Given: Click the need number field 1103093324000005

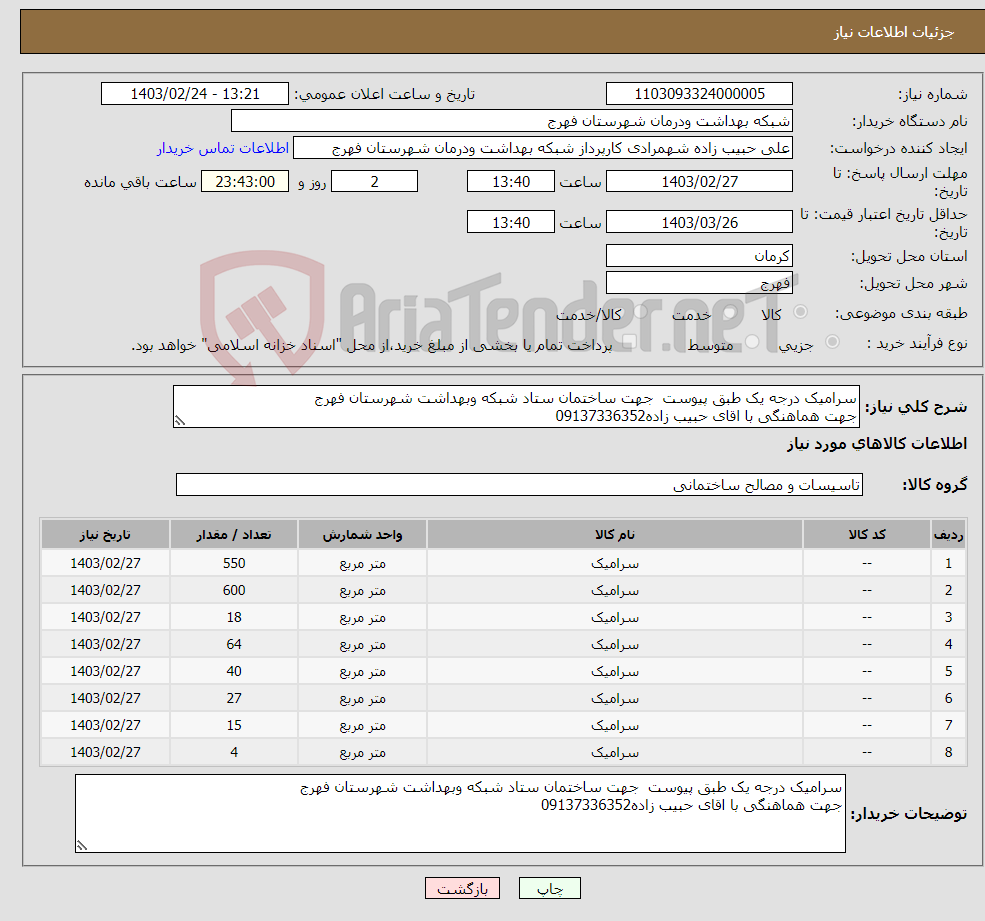Looking at the screenshot, I should click(699, 94).
